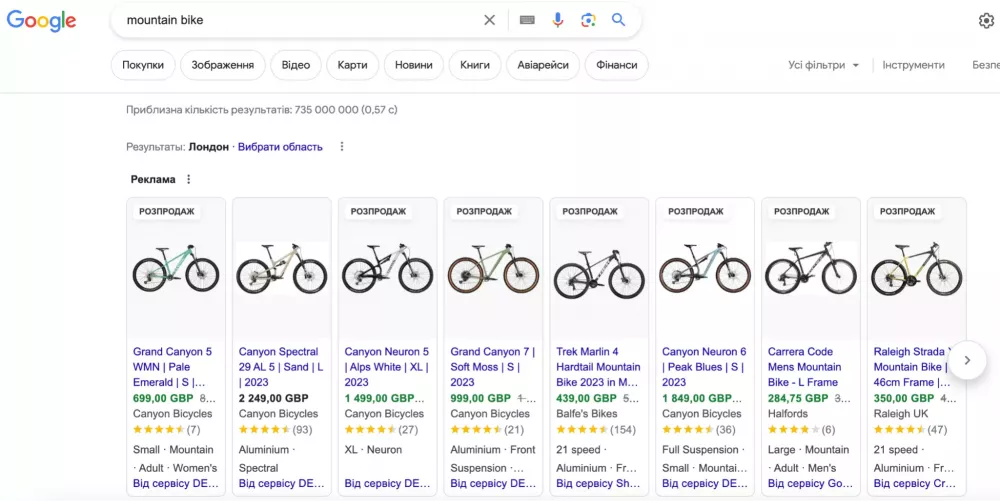Image resolution: width=1000 pixels, height=501 pixels.
Task: Open Canyon Neuron 6 Peak Blues link
Action: click(704, 367)
